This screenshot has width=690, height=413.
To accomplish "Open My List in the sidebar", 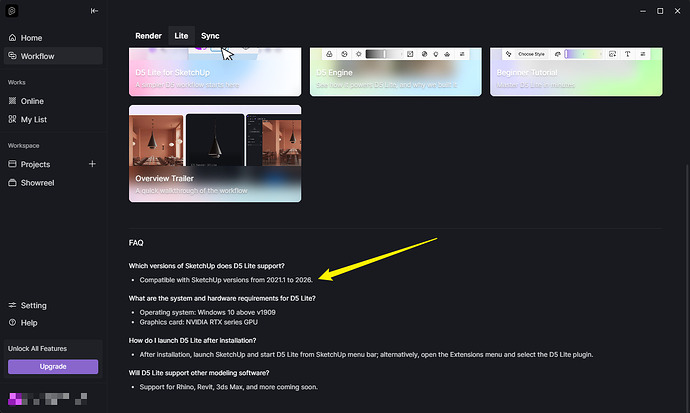I will pyautogui.click(x=53, y=120).
